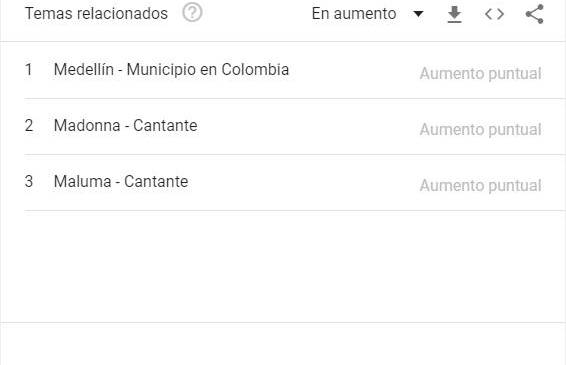Click the word Cantante in Madonna row
Image resolution: width=566 pixels, height=365 pixels.
(165, 126)
